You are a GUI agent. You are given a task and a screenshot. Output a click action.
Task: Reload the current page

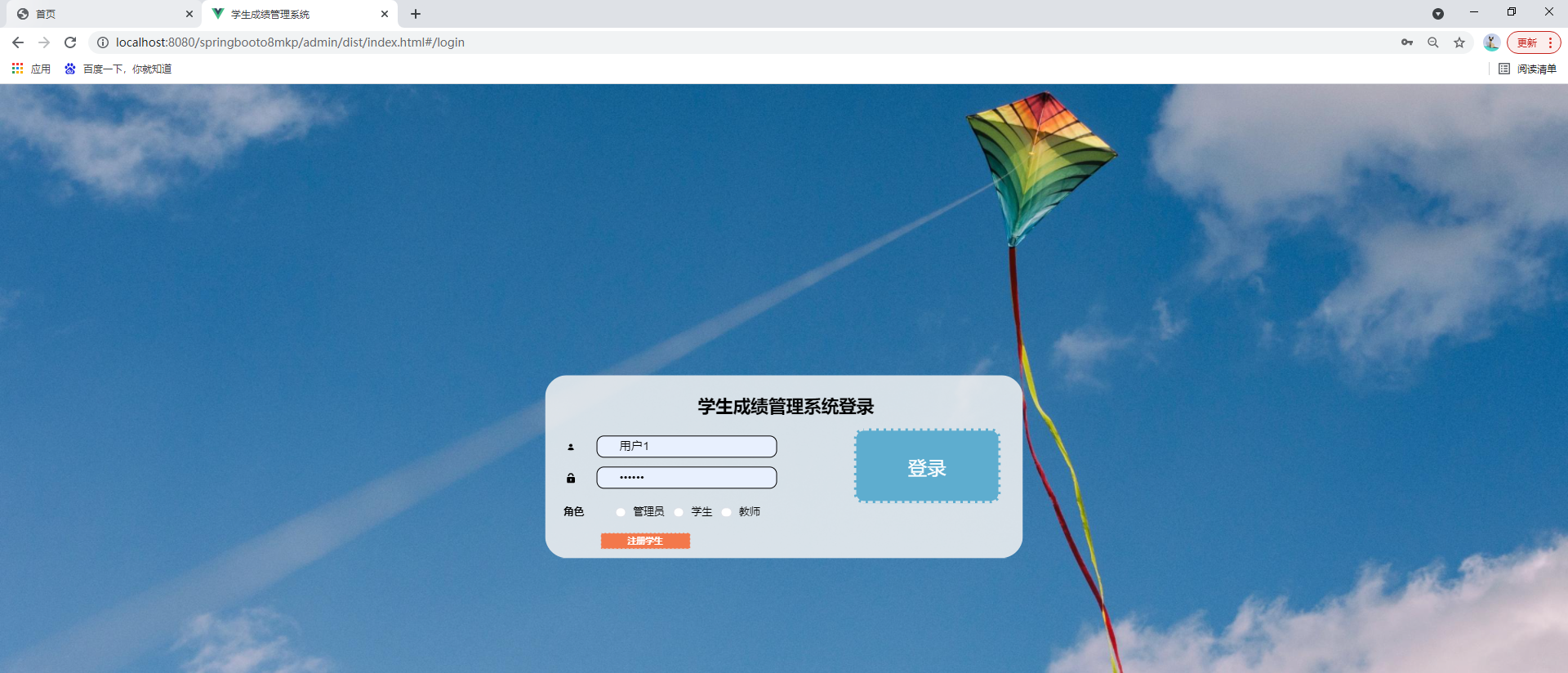pos(70,42)
